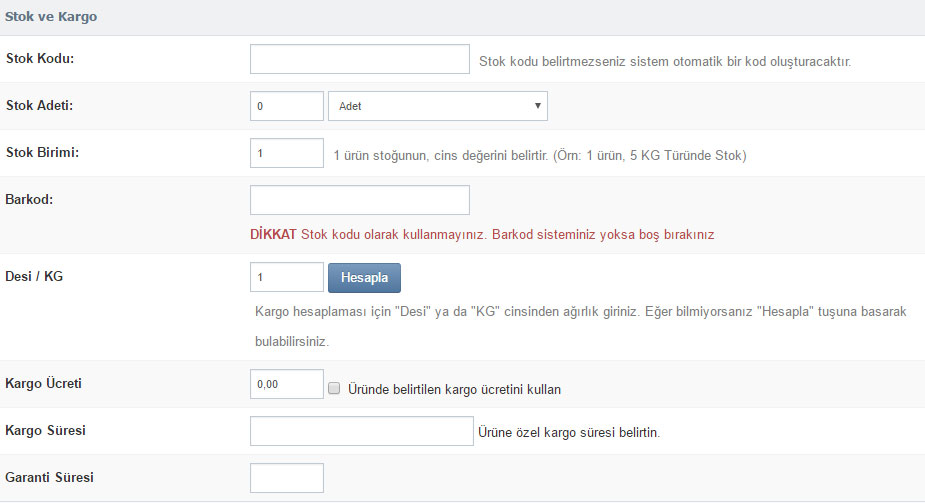Select the Stok Birimi value field
Viewport: 925px width, 503px height.
[287, 153]
